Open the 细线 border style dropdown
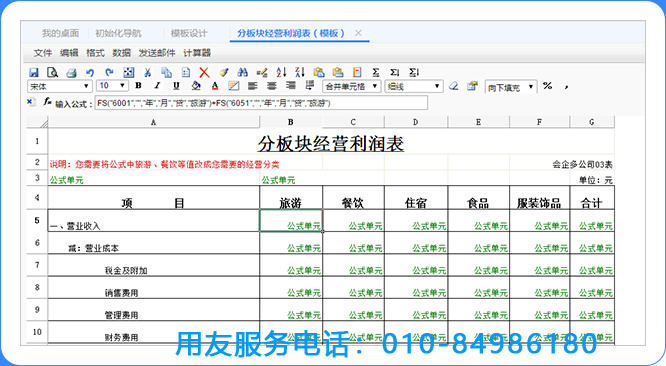The image size is (666, 366). (x=414, y=87)
